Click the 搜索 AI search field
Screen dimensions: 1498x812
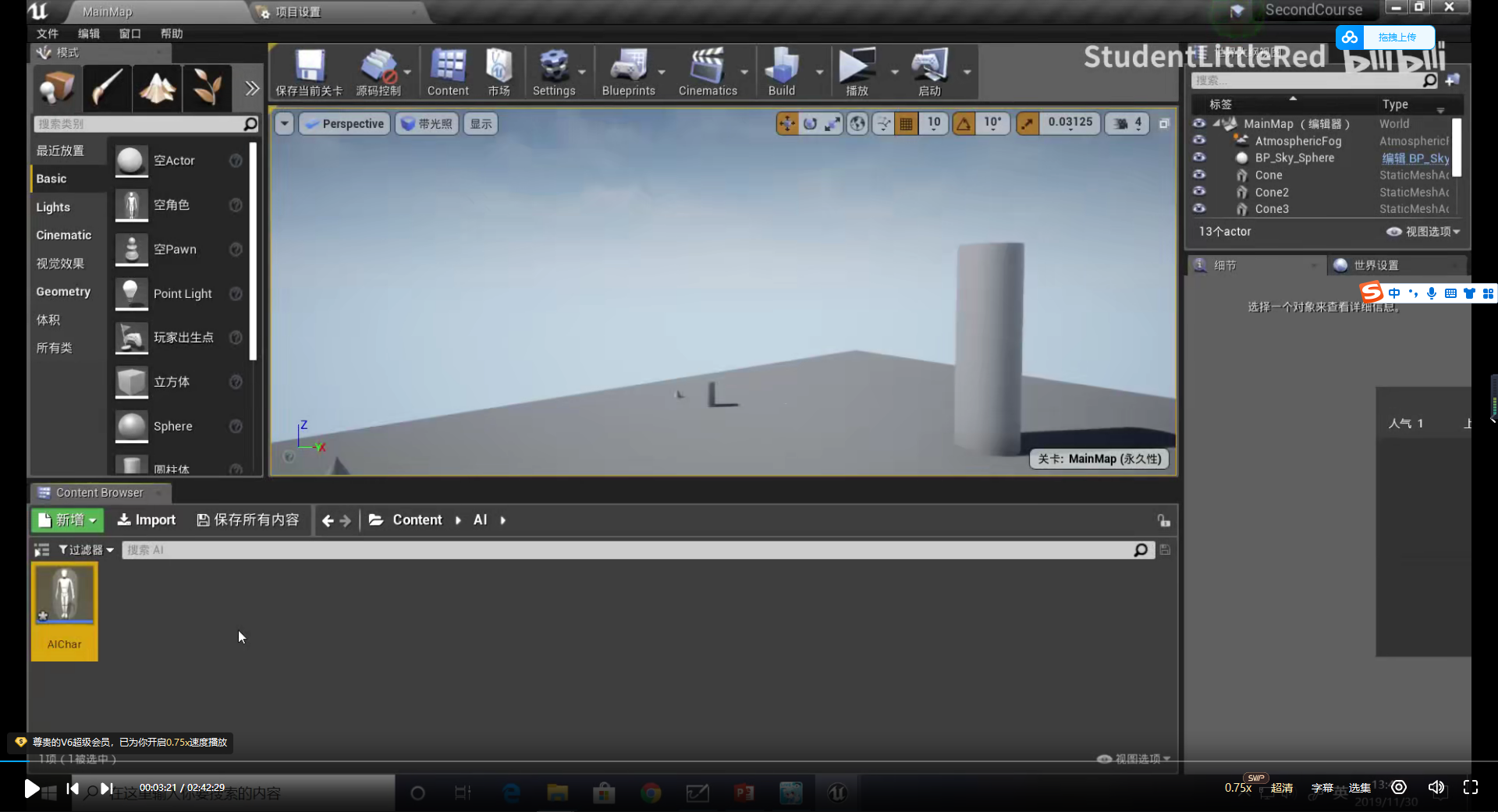pos(637,550)
